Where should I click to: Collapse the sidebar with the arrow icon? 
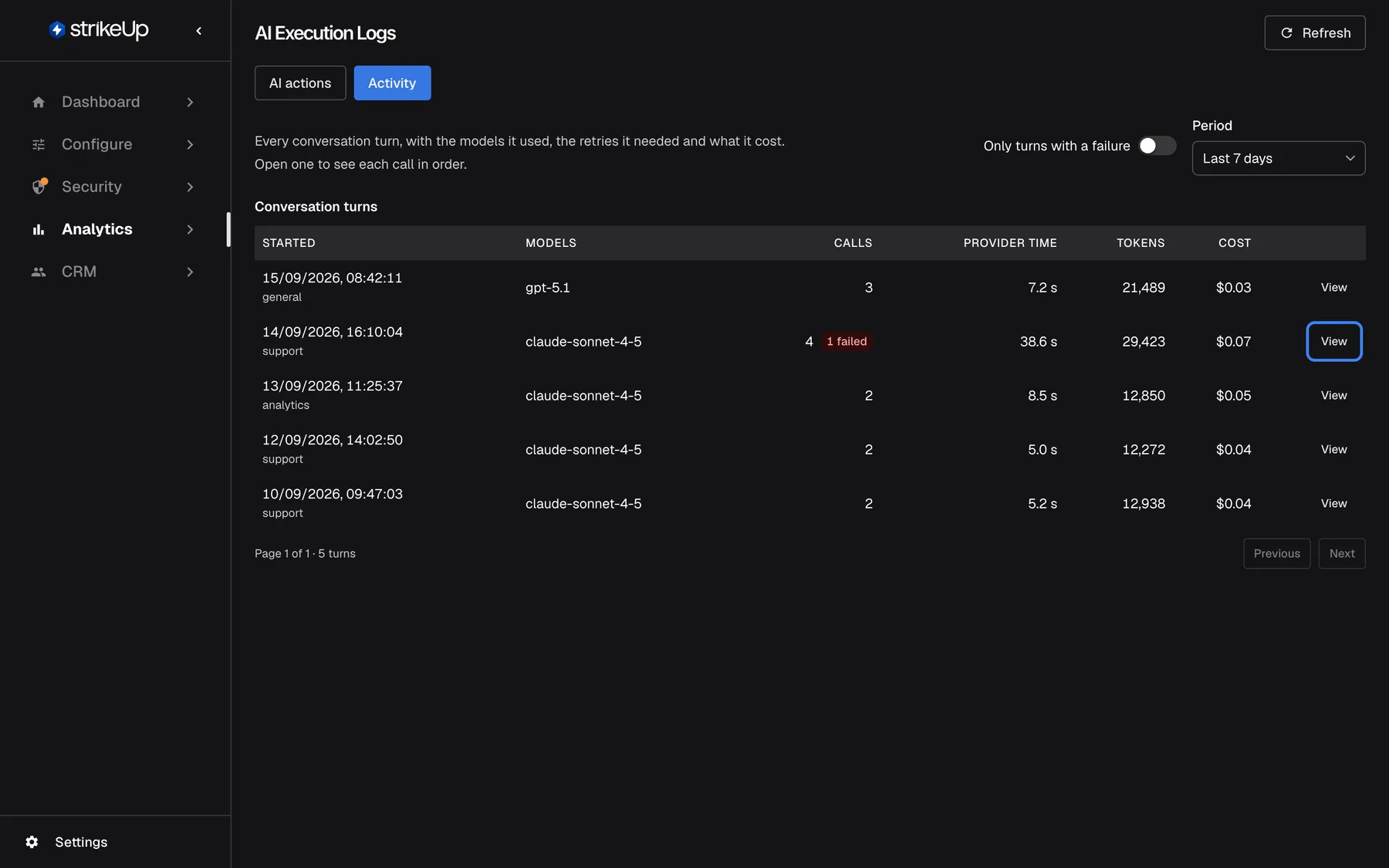pyautogui.click(x=199, y=31)
